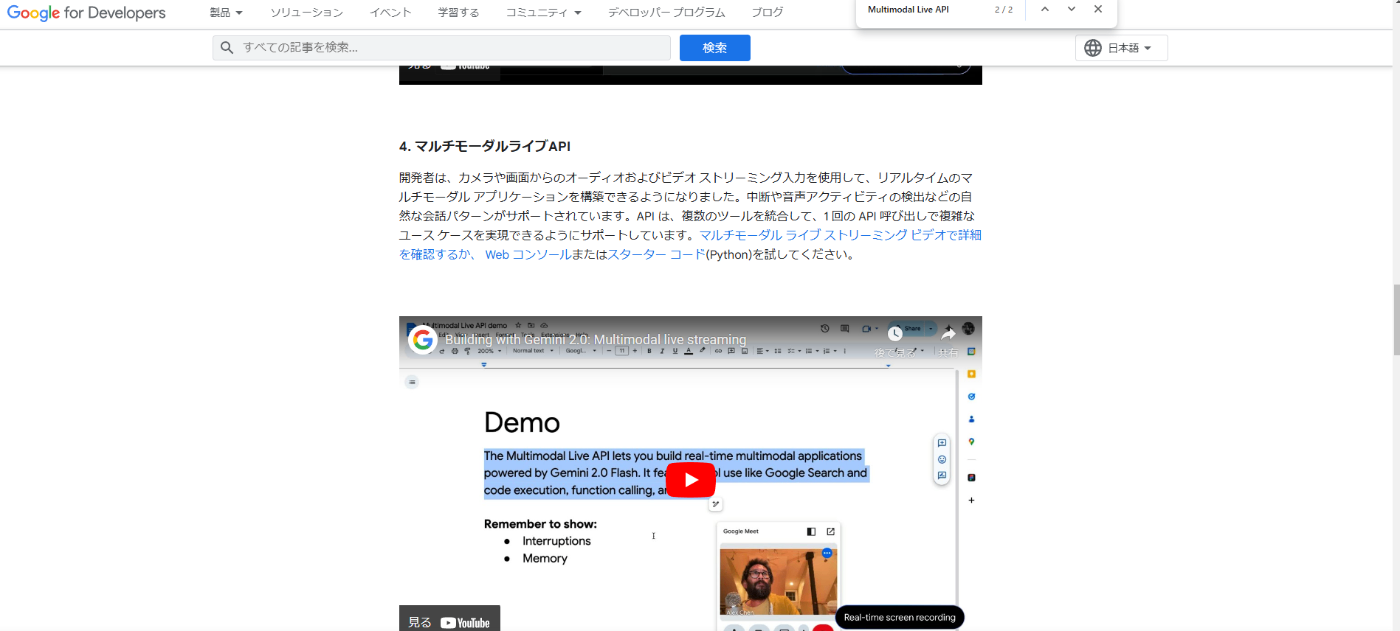
Task: Go to next find match (down arrow)
Action: (x=1072, y=9)
